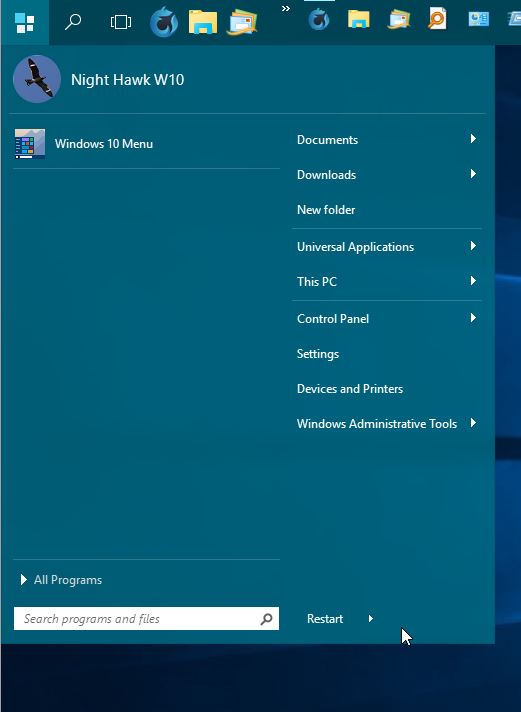Show hidden quick-launch items via the double chevron
Image resolution: width=521 pixels, height=712 pixels.
click(286, 8)
